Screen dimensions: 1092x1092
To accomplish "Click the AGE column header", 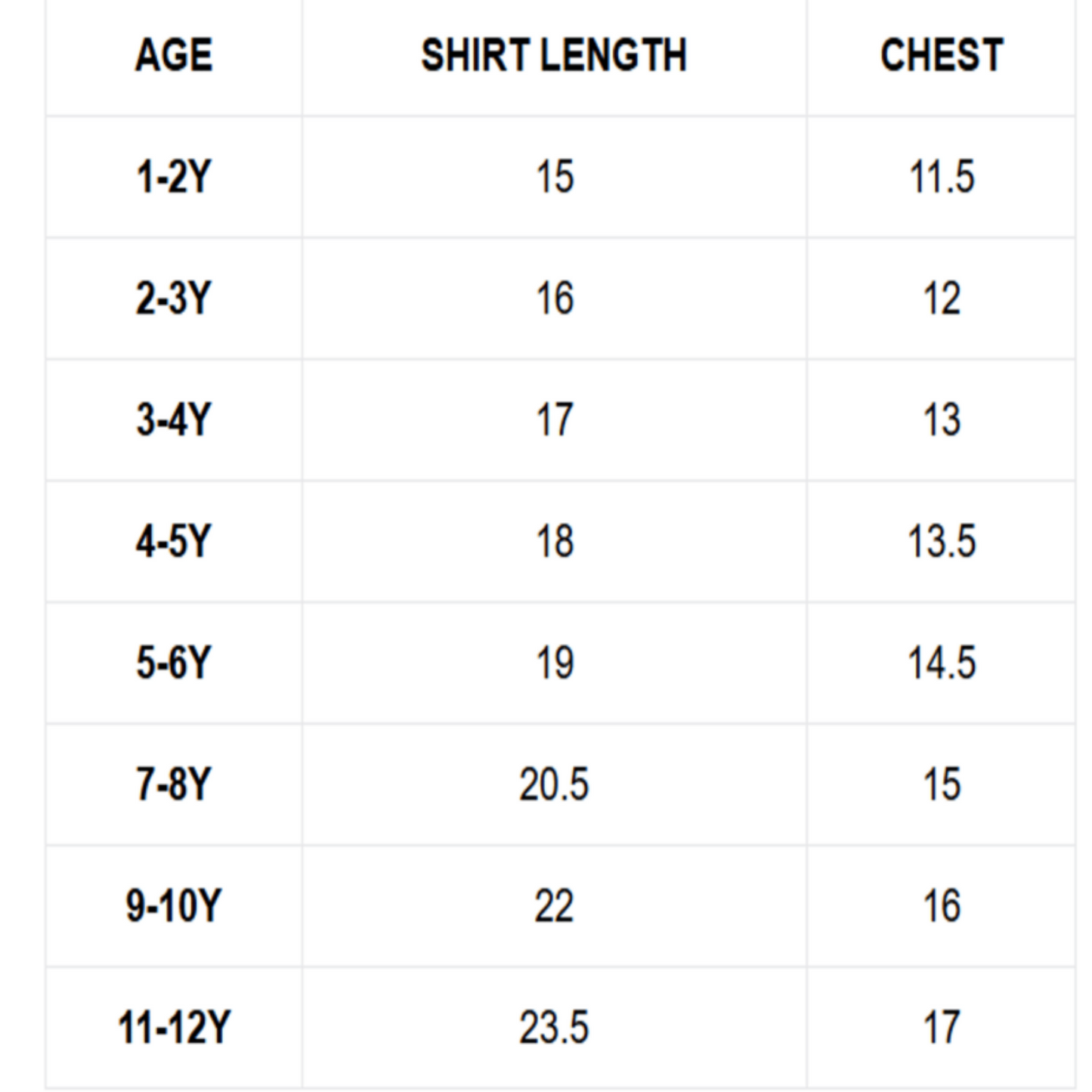I will click(x=174, y=55).
